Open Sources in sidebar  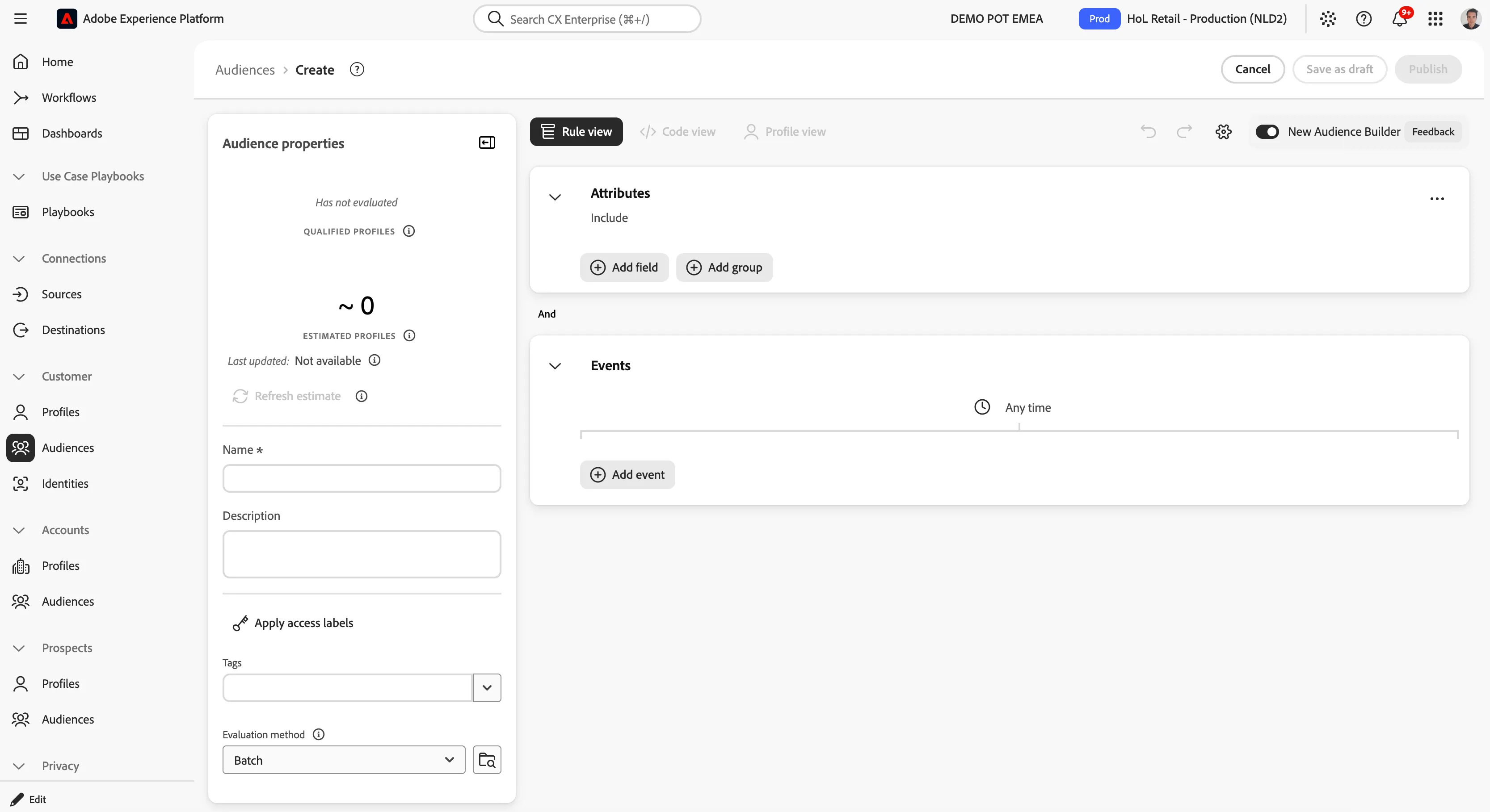coord(62,294)
